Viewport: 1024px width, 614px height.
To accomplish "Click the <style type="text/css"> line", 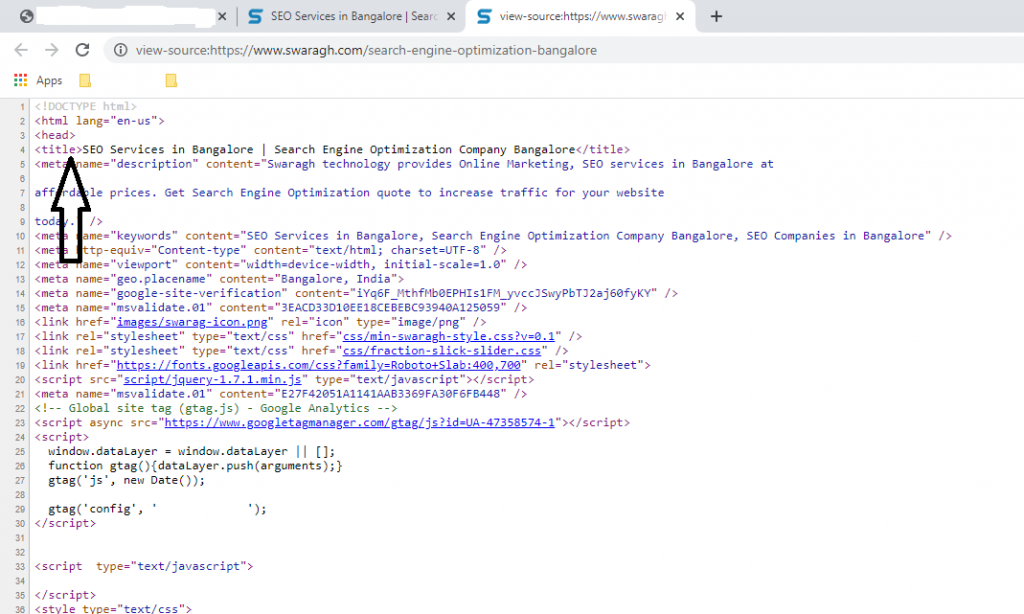I will [113, 608].
